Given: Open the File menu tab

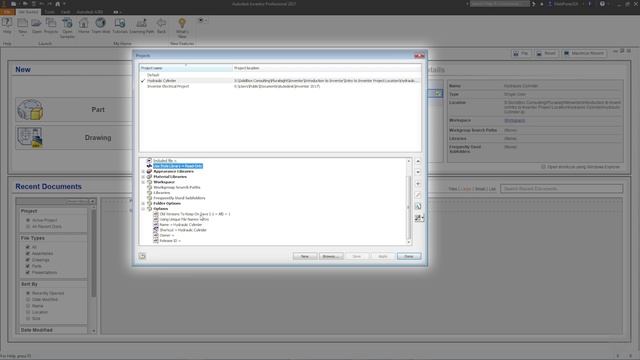Looking at the screenshot, I should tap(7, 12).
